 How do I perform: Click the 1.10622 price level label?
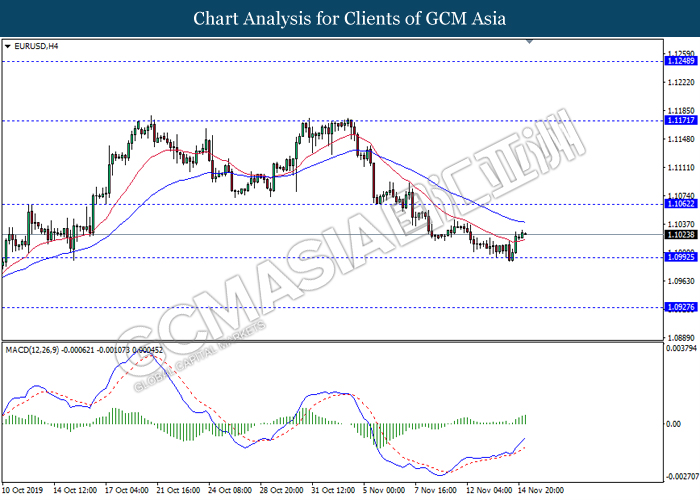(x=681, y=204)
